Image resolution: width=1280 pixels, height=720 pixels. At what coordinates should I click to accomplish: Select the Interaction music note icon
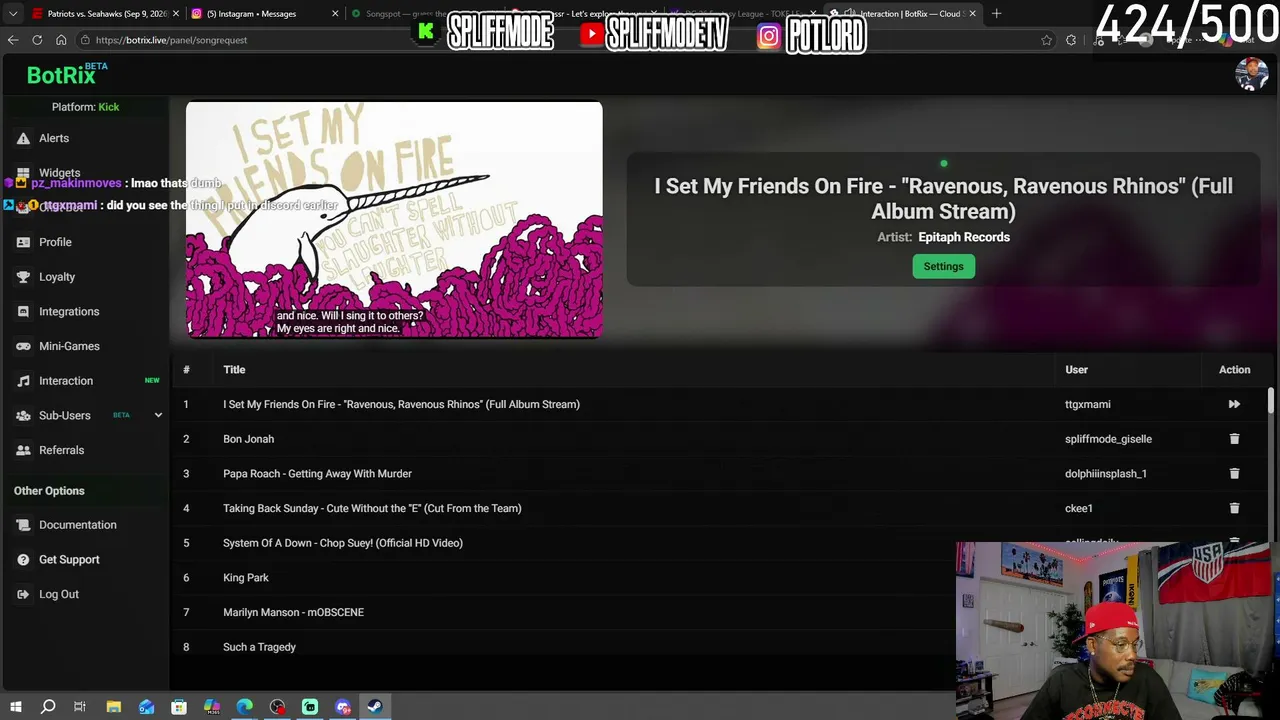coord(23,381)
